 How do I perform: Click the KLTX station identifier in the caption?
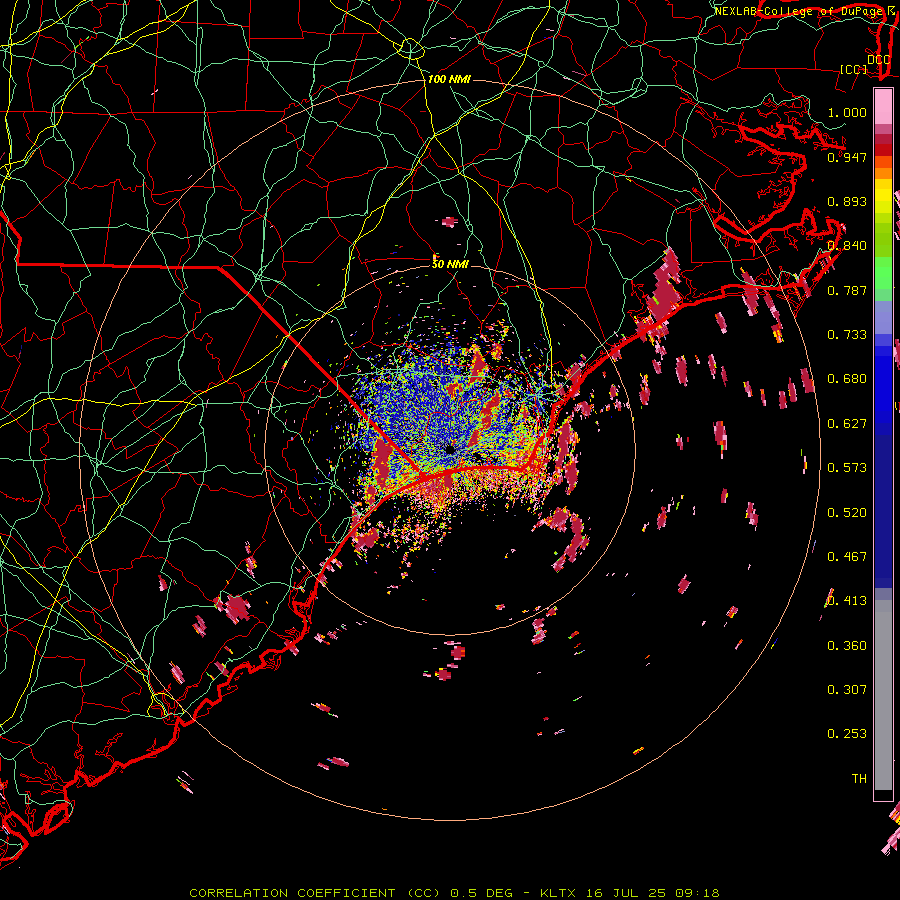558,893
